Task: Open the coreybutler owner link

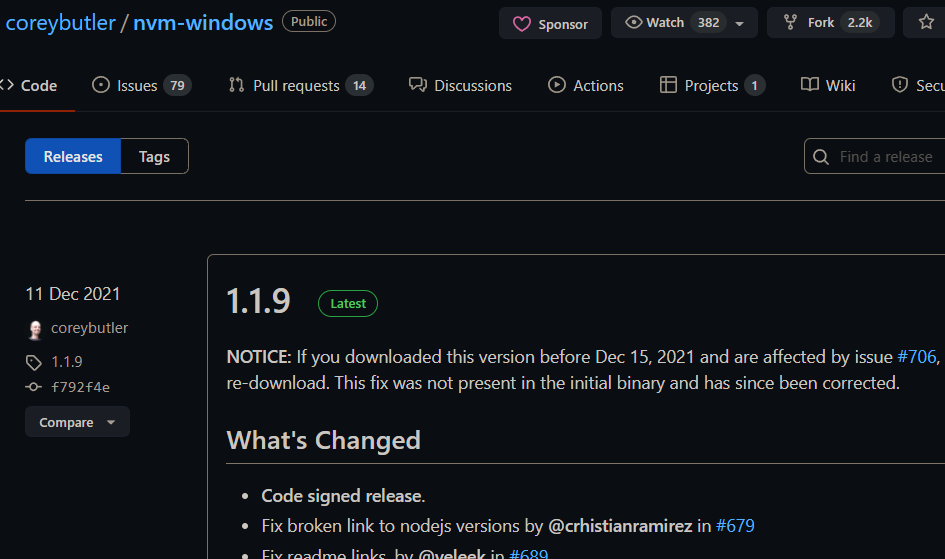Action: 60,23
